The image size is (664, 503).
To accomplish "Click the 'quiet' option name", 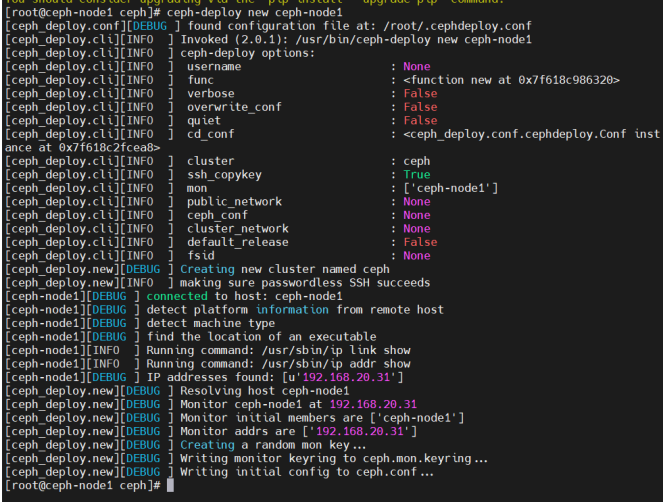I will 204,121.
